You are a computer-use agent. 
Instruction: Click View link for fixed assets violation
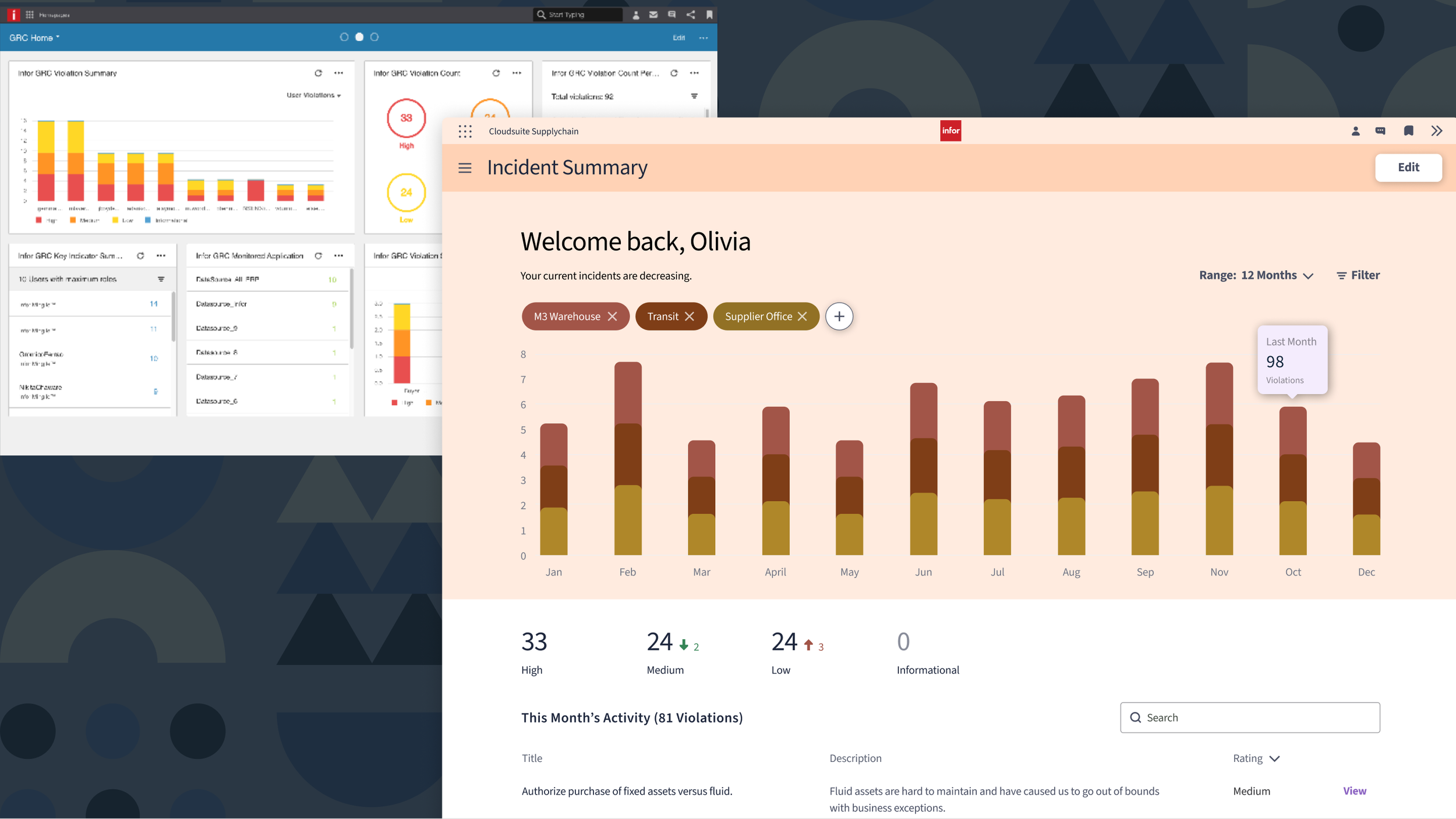pos(1354,790)
